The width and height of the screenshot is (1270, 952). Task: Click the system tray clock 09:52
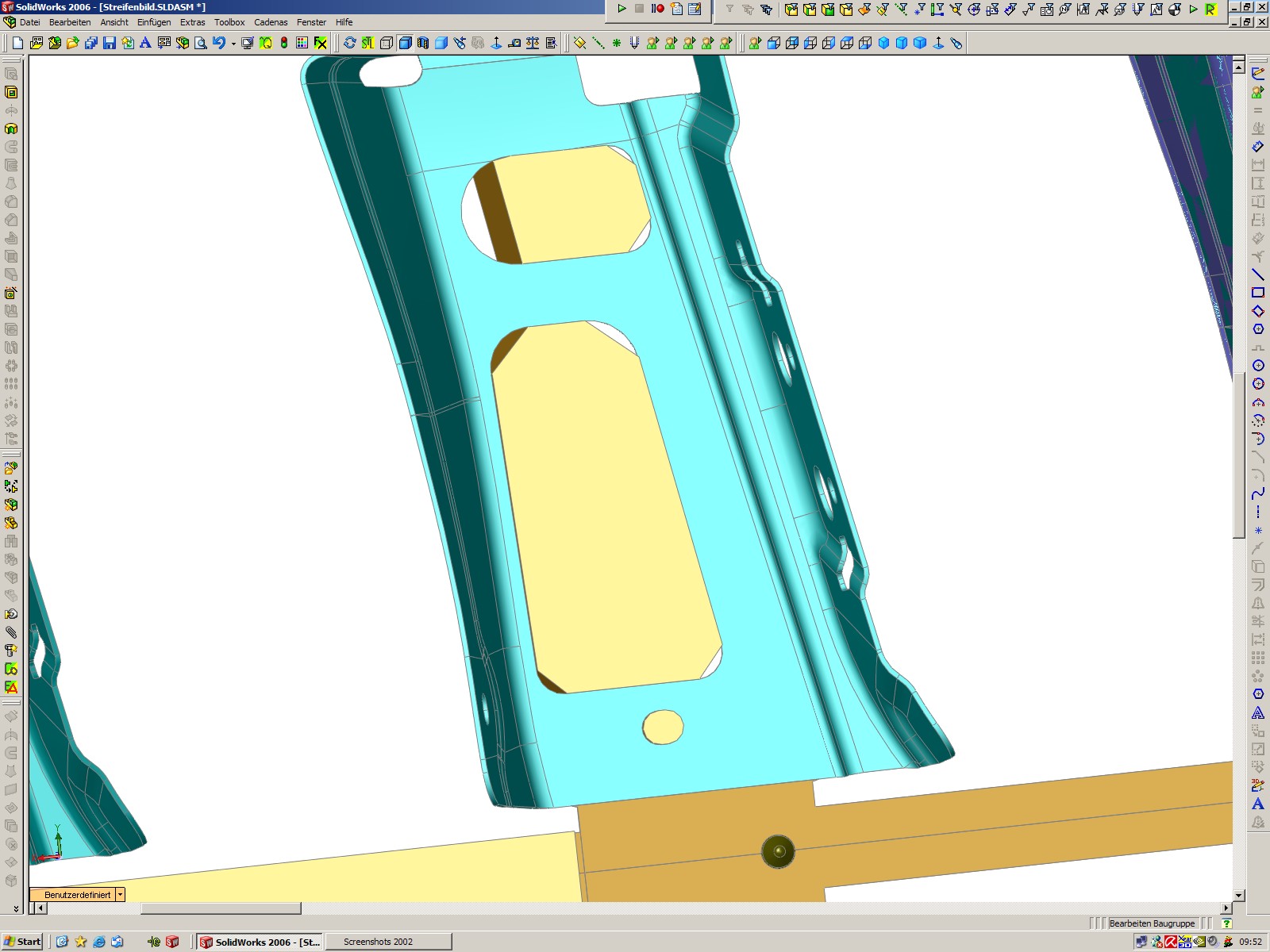pos(1250,942)
